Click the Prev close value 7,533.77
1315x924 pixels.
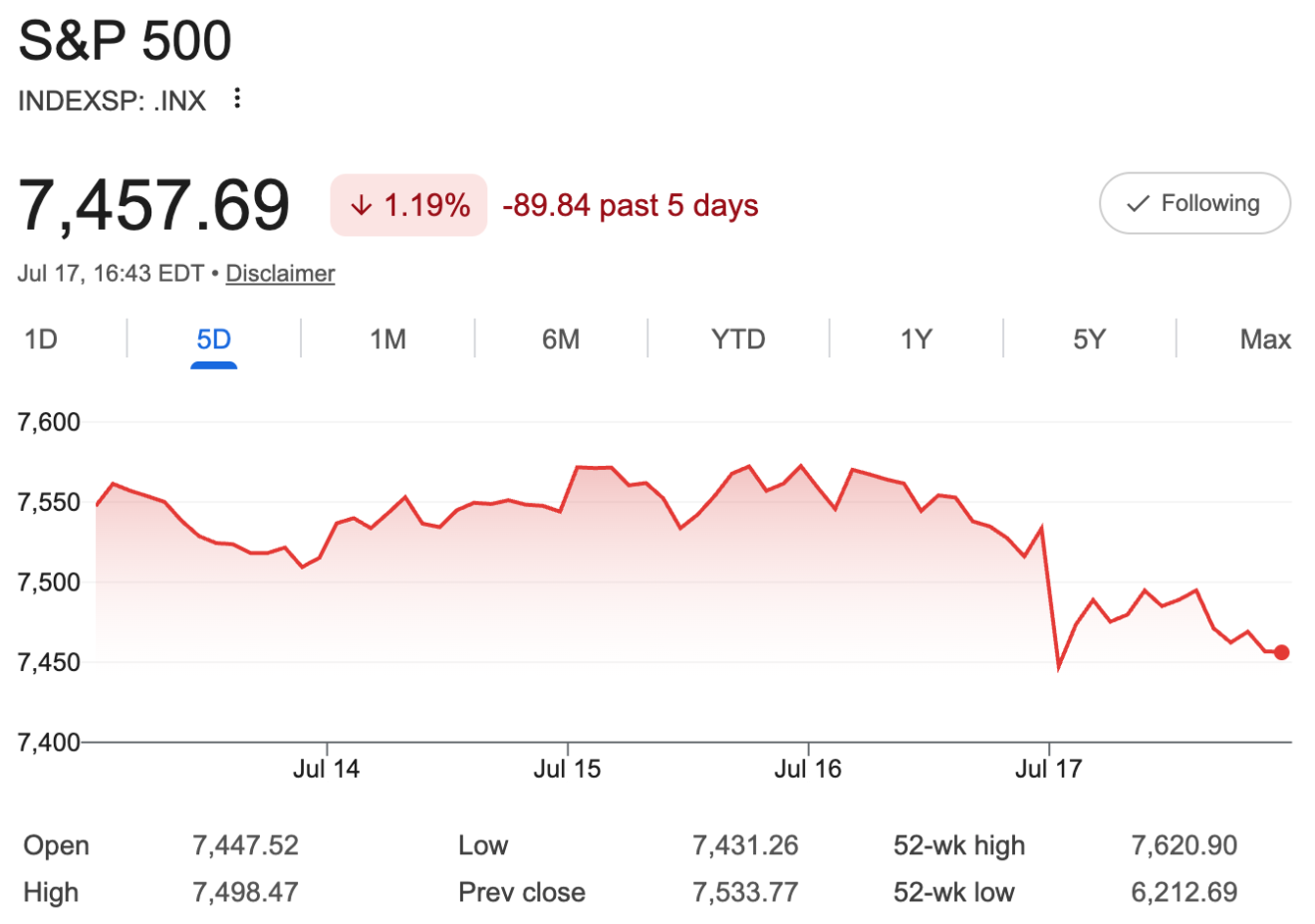[745, 892]
